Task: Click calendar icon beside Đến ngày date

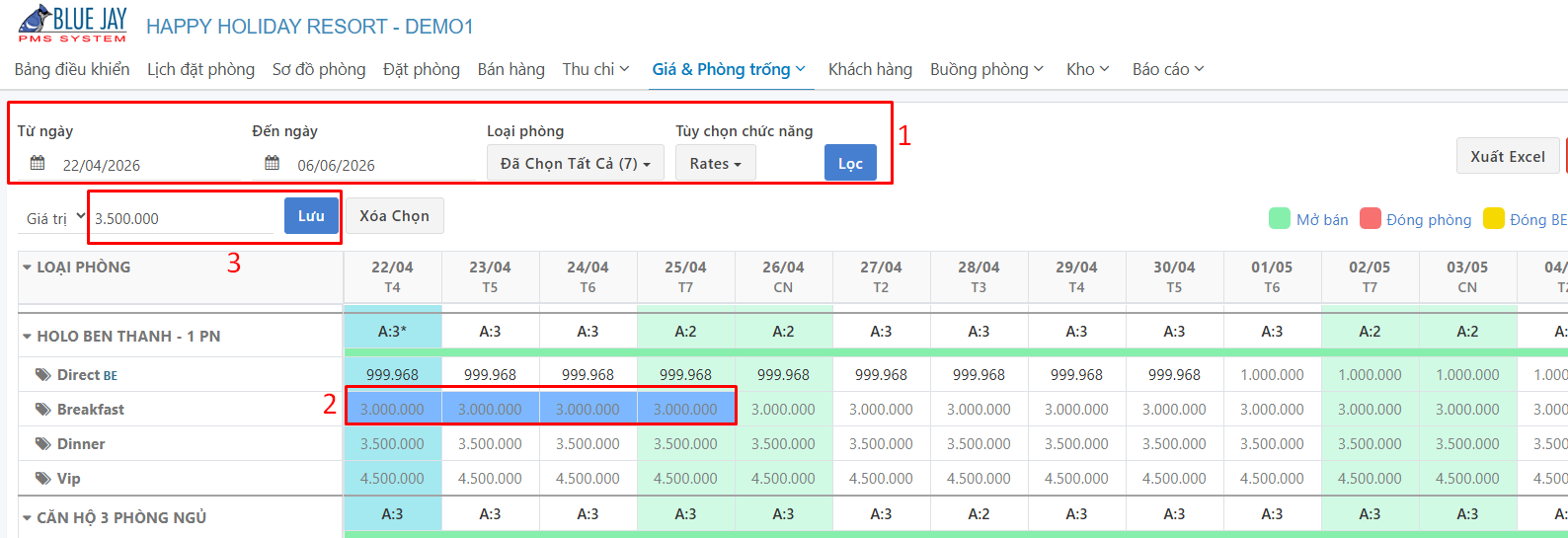Action: click(x=273, y=163)
